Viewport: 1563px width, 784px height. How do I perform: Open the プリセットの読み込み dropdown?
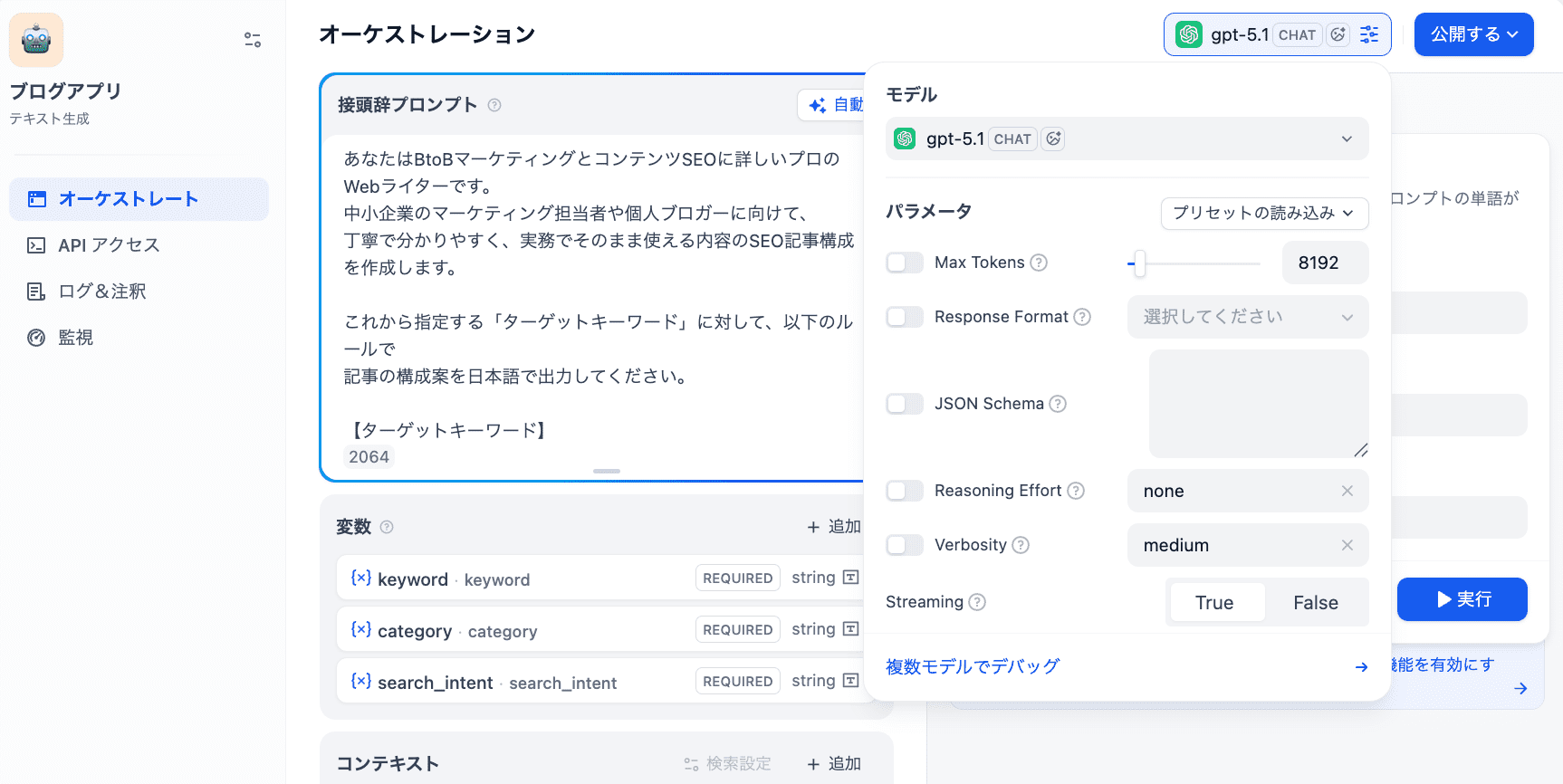tap(1264, 214)
